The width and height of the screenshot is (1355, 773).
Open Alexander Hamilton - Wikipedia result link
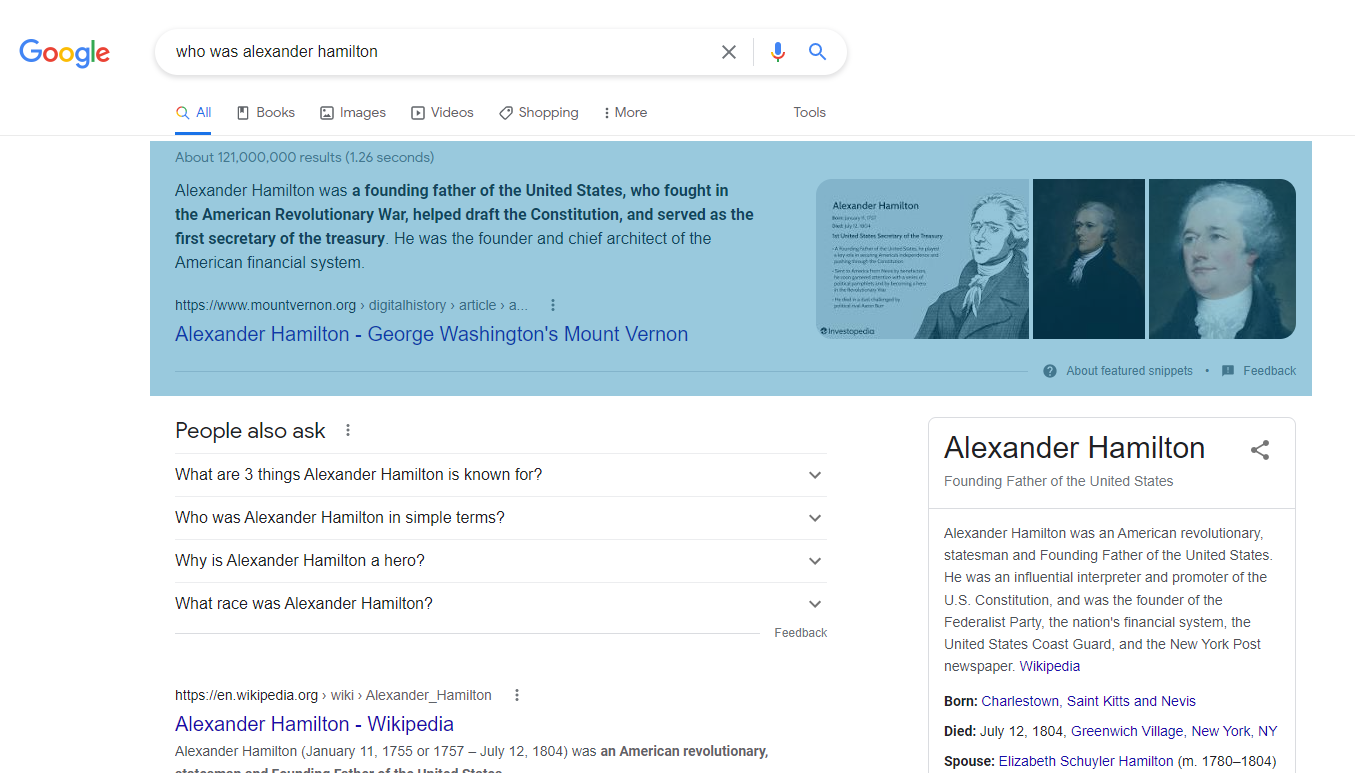click(x=314, y=724)
